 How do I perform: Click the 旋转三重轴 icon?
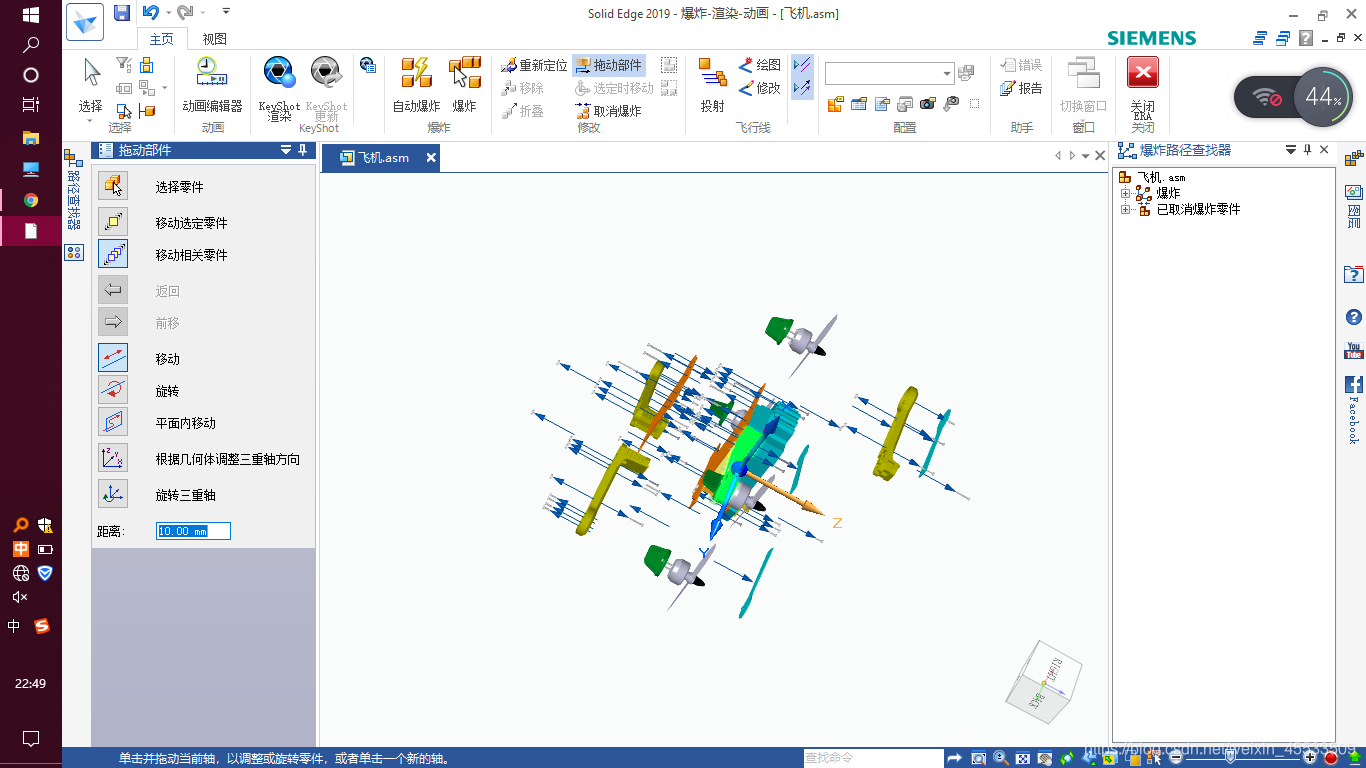[x=113, y=494]
